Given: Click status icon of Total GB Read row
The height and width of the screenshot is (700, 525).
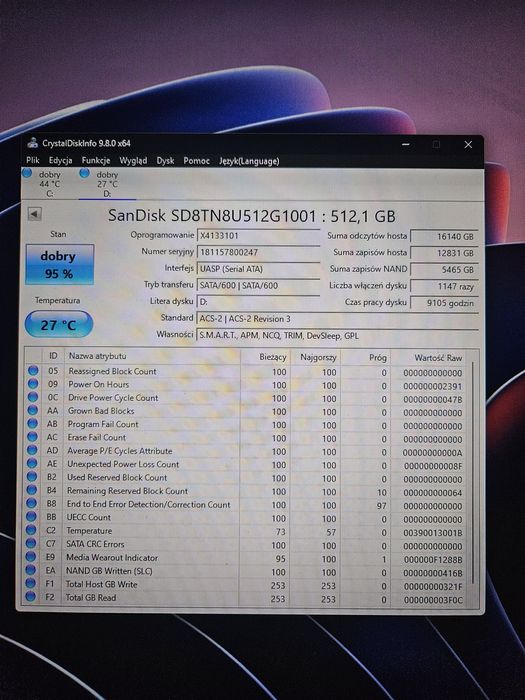Looking at the screenshot, I should pos(30,596).
